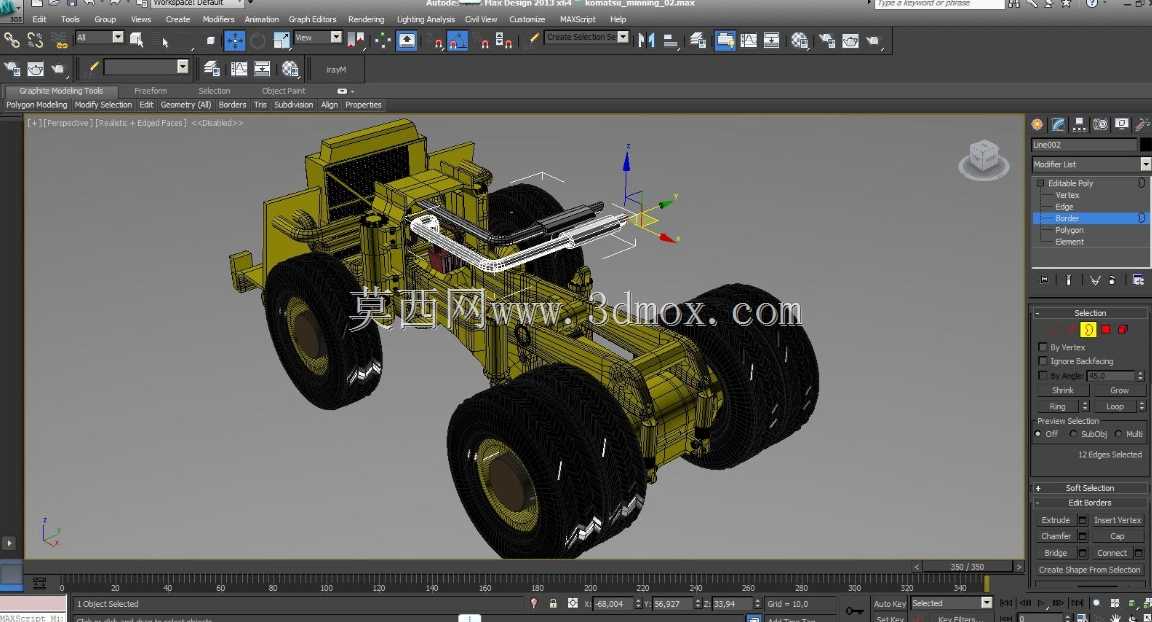Expand the Editable Poly modifier stack entry

click(x=1040, y=184)
